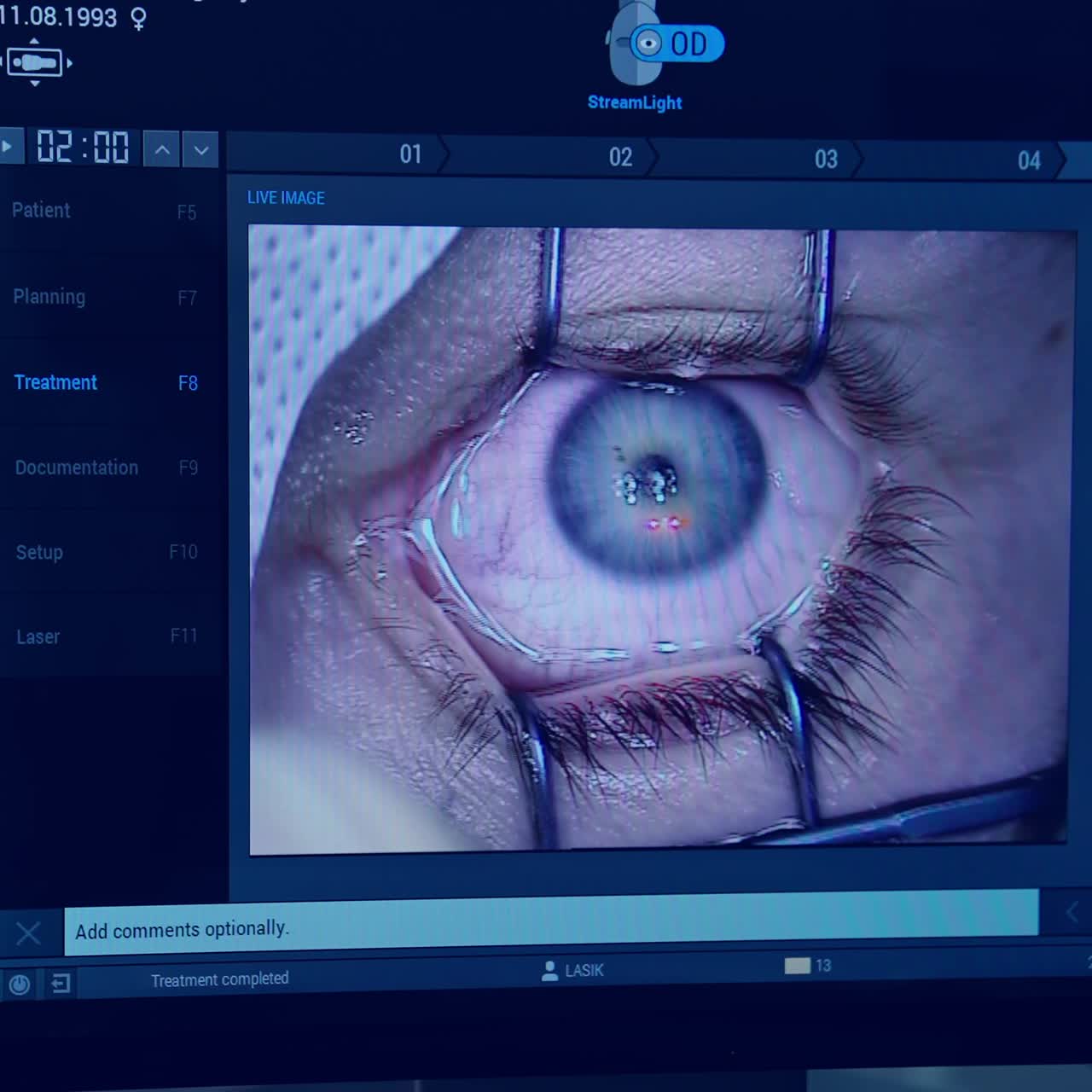Screen dimensions: 1092x1092
Task: Click the LIVE IMAGE label
Action: point(286,198)
